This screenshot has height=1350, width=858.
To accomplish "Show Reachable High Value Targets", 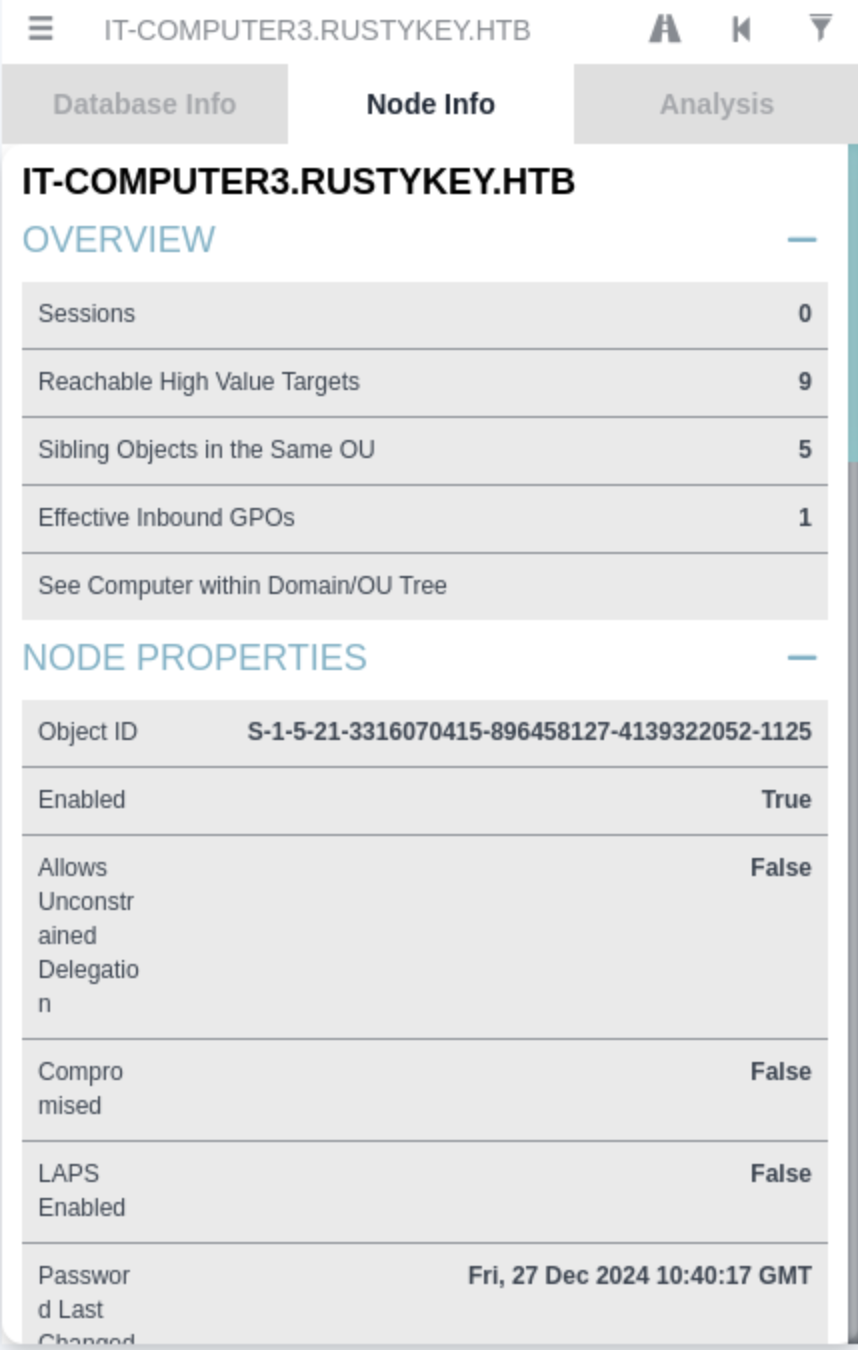I will pos(424,382).
